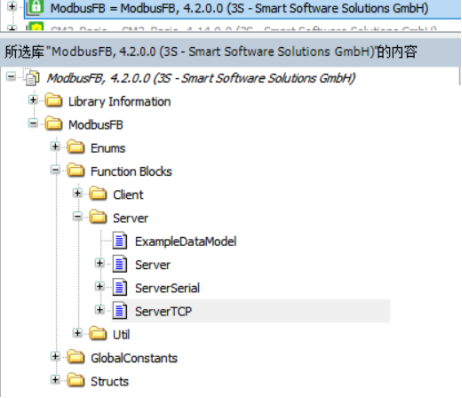Expand the Server function block node

click(99, 263)
